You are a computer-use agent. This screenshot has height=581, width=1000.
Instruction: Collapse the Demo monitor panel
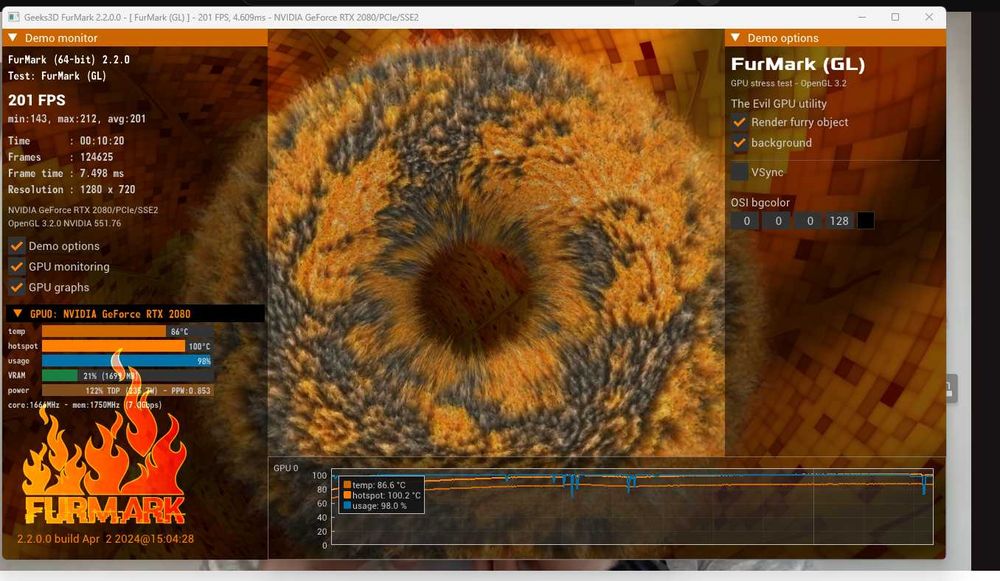12,38
